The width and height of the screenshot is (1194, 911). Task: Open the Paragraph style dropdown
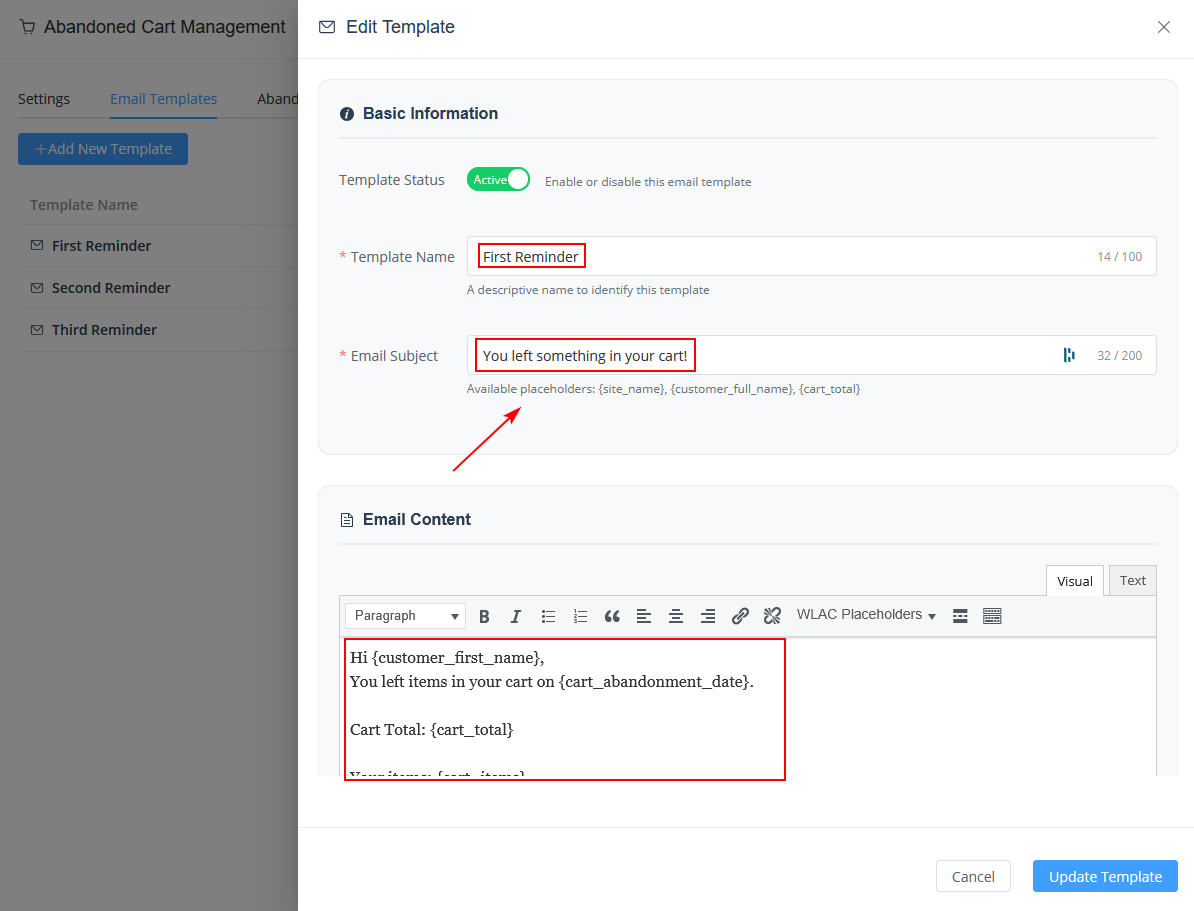click(x=404, y=615)
